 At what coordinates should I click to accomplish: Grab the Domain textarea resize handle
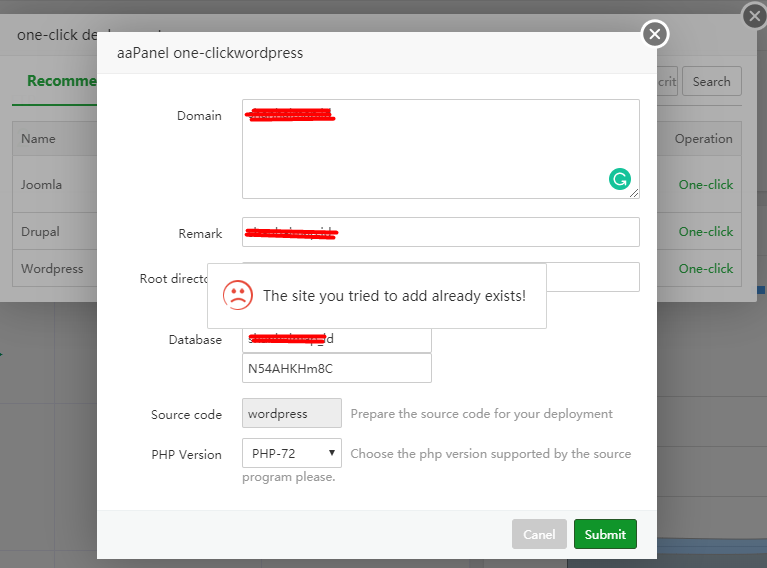pos(634,193)
